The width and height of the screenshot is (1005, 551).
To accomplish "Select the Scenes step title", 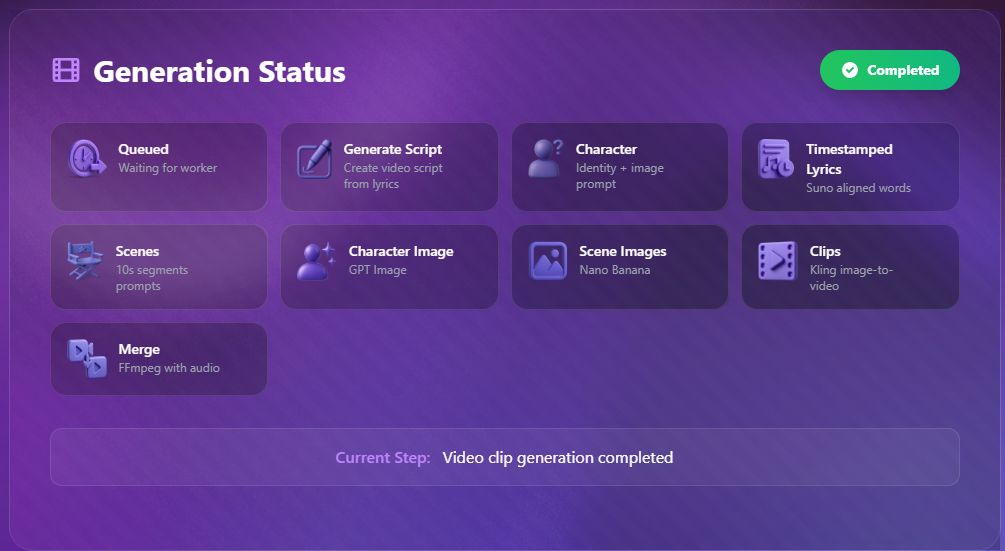I will [x=137, y=251].
